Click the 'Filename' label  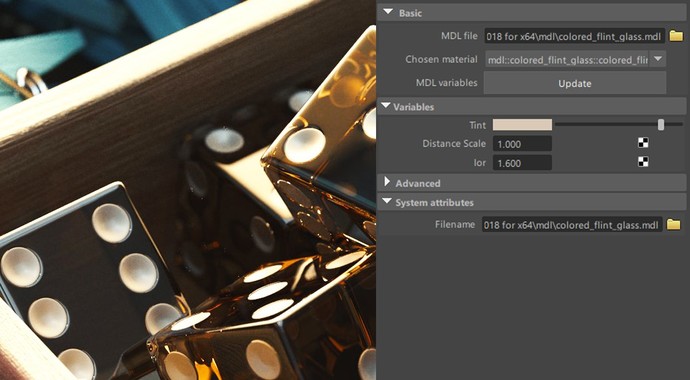coord(455,224)
